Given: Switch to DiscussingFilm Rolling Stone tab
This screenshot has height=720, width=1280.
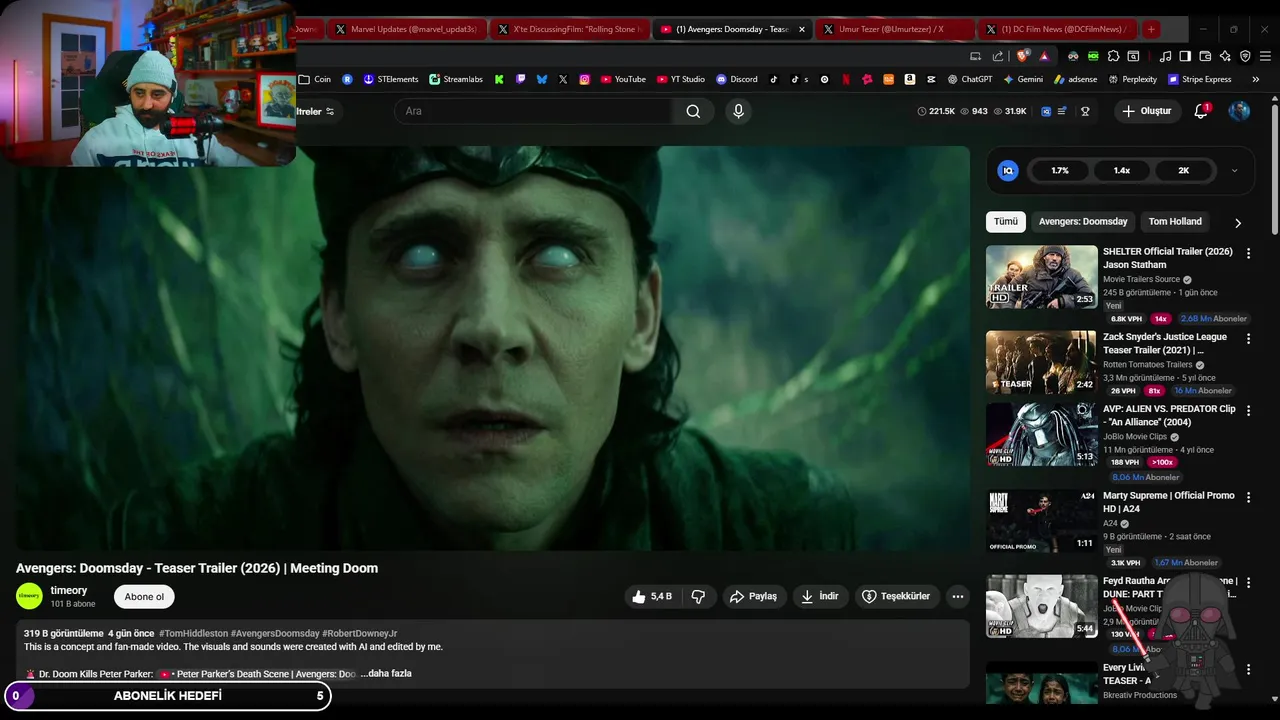Looking at the screenshot, I should point(570,29).
